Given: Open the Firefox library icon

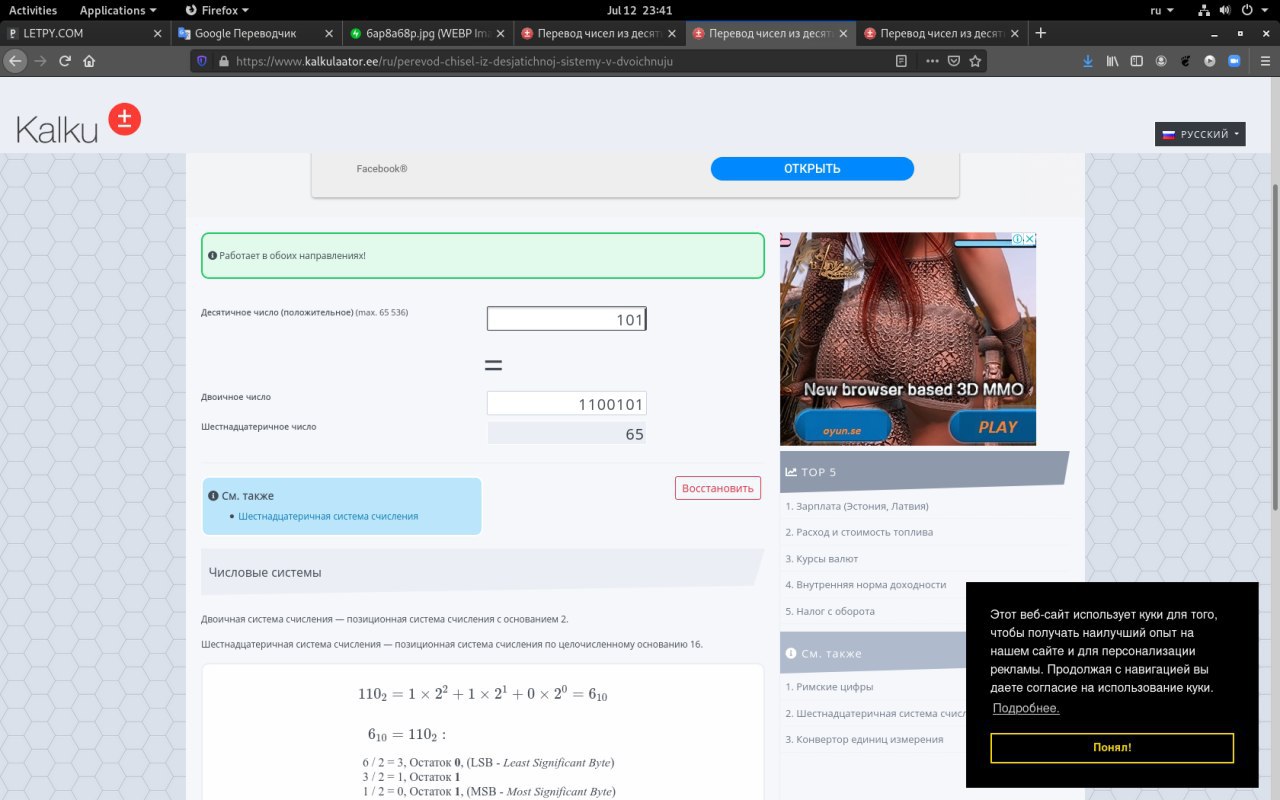Looking at the screenshot, I should pos(1112,61).
